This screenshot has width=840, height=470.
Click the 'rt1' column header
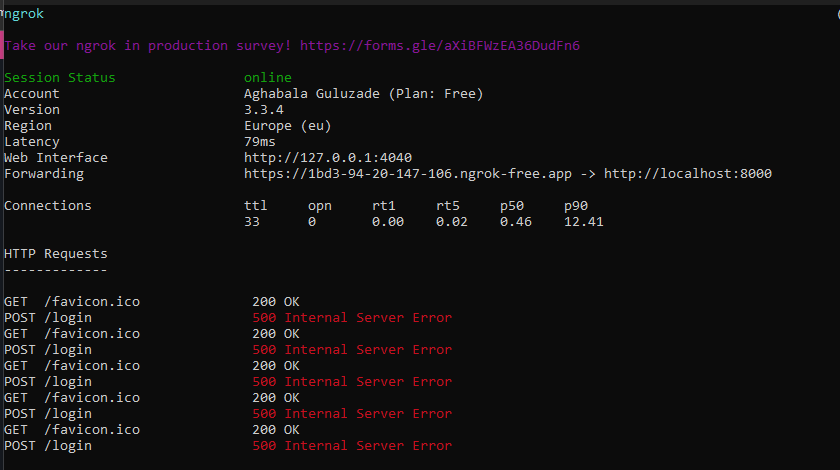[x=384, y=206]
